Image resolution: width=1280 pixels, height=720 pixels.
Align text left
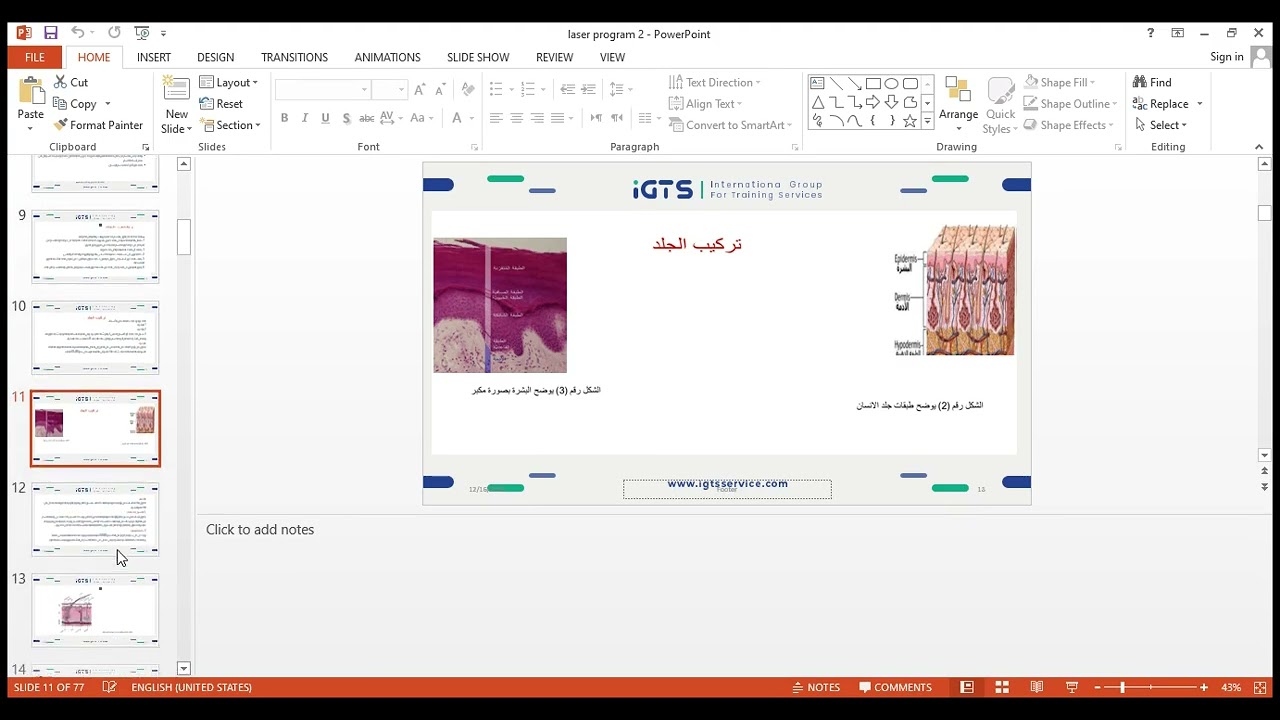(x=496, y=118)
